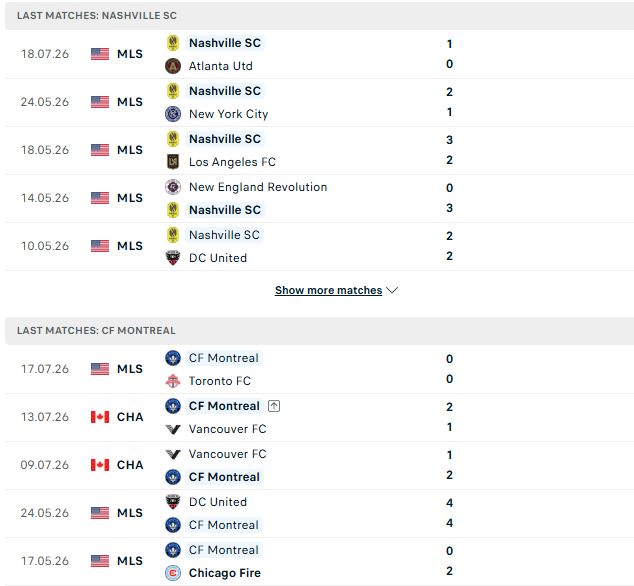Viewport: 634px width, 586px height.
Task: Open the Show more matches link
Action: (x=328, y=290)
